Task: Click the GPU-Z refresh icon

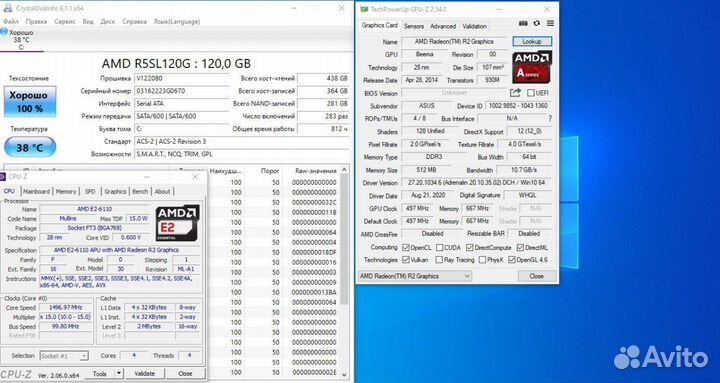Action: (537, 23)
